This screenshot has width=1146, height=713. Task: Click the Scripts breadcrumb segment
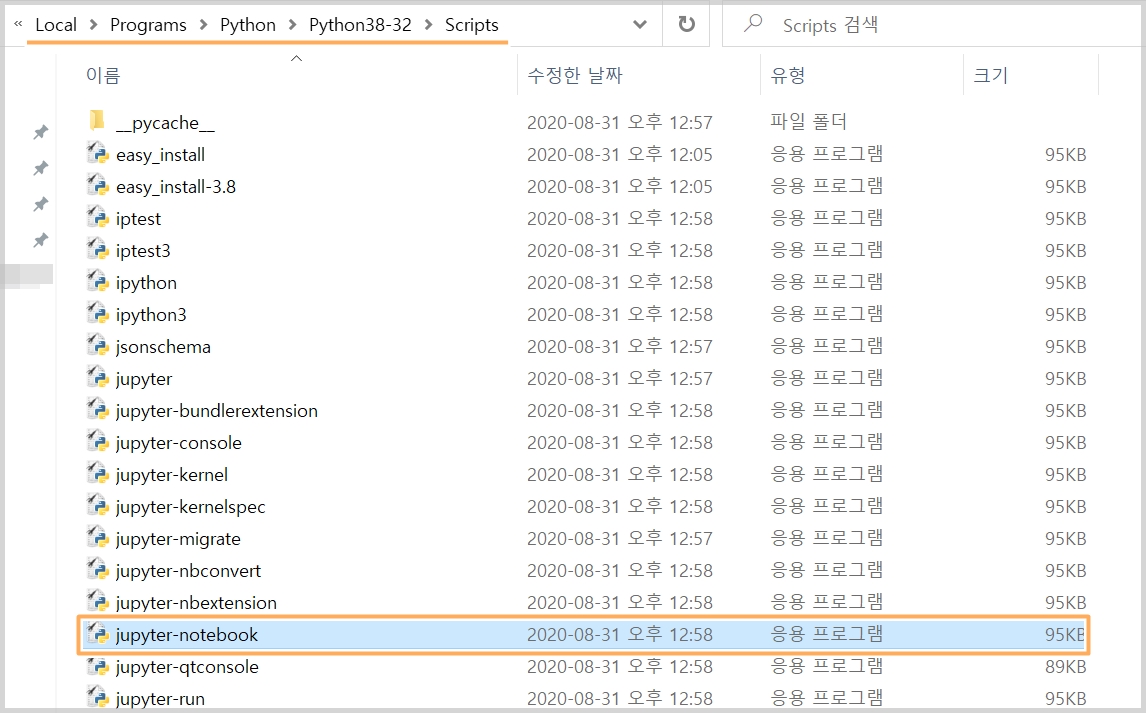(471, 25)
